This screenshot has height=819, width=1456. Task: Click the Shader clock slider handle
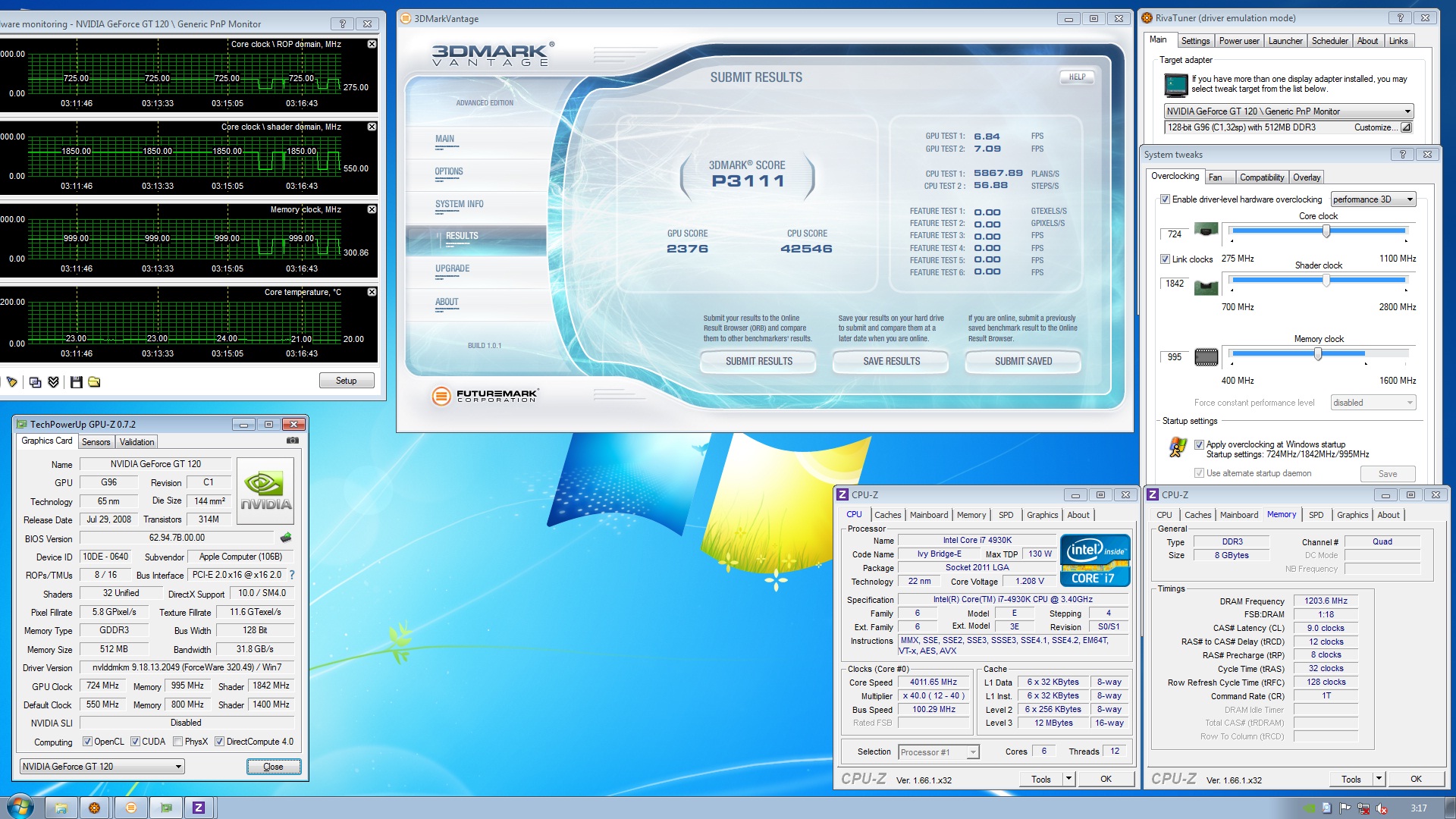pos(1326,281)
